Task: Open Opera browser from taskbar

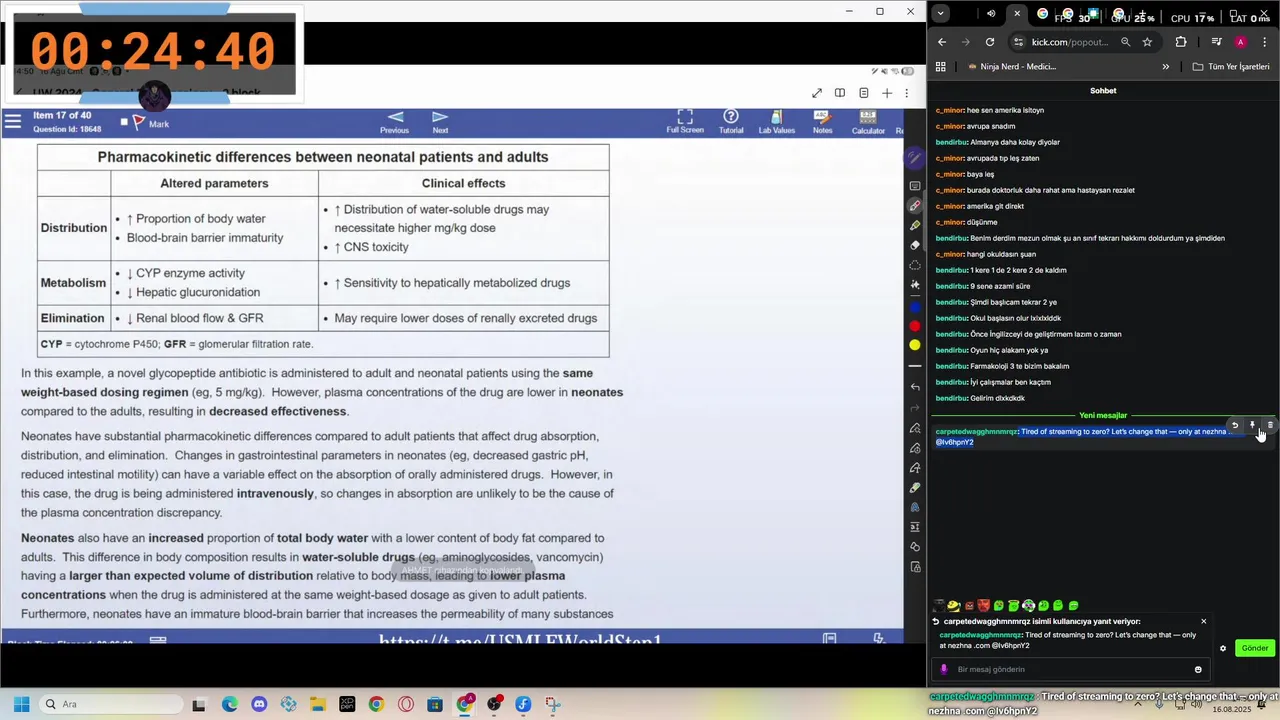Action: pos(406,704)
